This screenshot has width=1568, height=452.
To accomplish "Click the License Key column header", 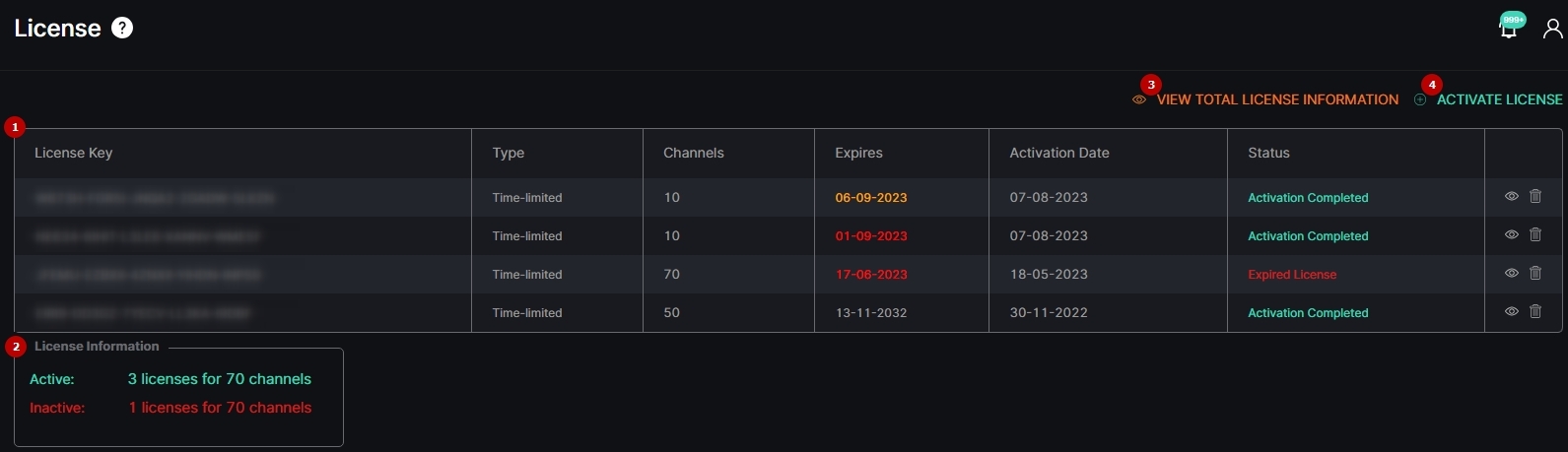I will coord(73,153).
